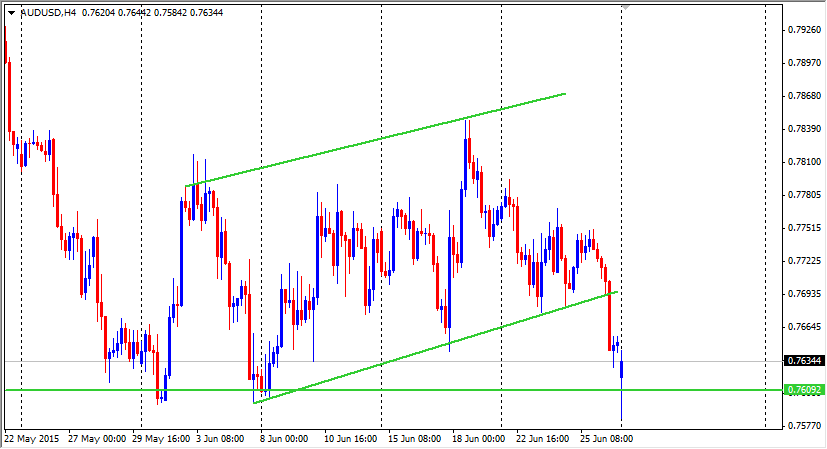The width and height of the screenshot is (827, 449).
Task: Click the 22 Jun 16:00 time label
Action: [542, 439]
